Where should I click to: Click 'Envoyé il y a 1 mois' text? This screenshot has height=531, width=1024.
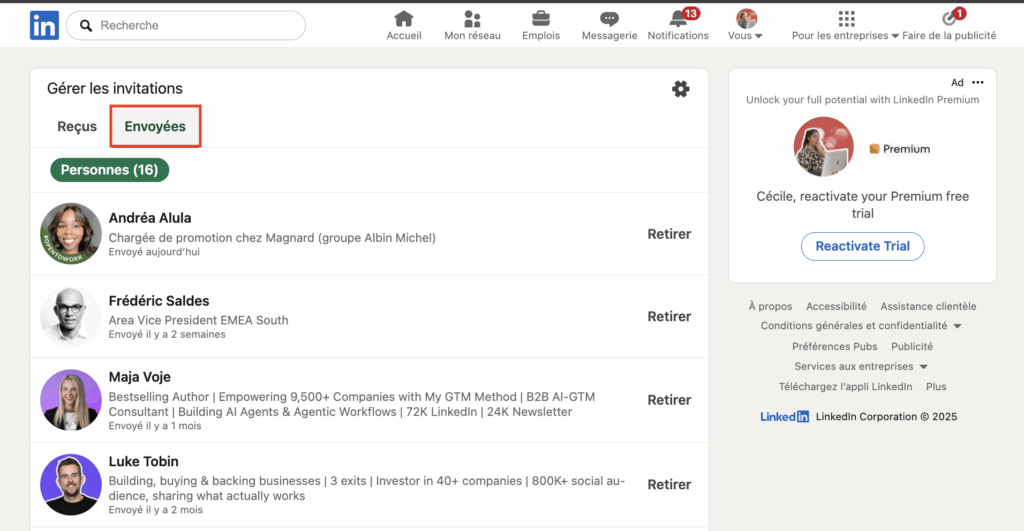click(x=155, y=426)
